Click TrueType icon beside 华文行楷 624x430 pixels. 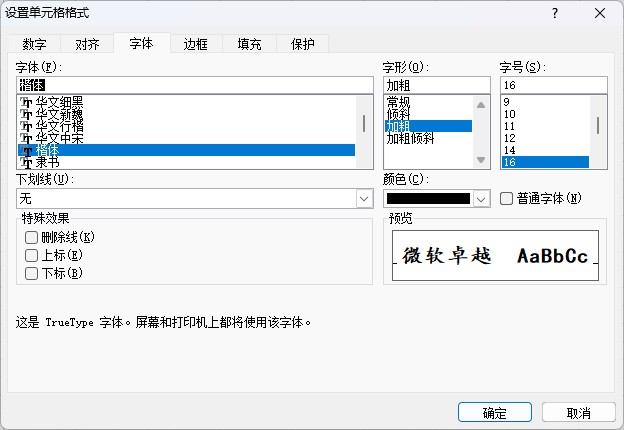26,126
